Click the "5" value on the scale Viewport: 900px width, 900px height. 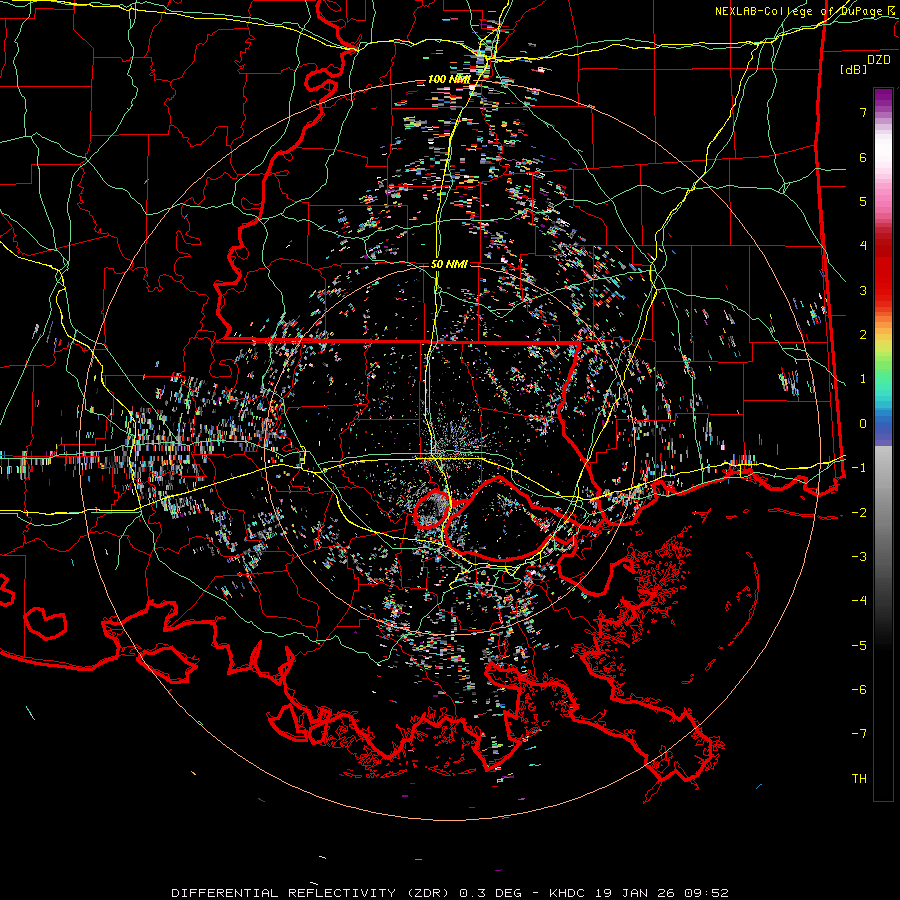pos(863,201)
